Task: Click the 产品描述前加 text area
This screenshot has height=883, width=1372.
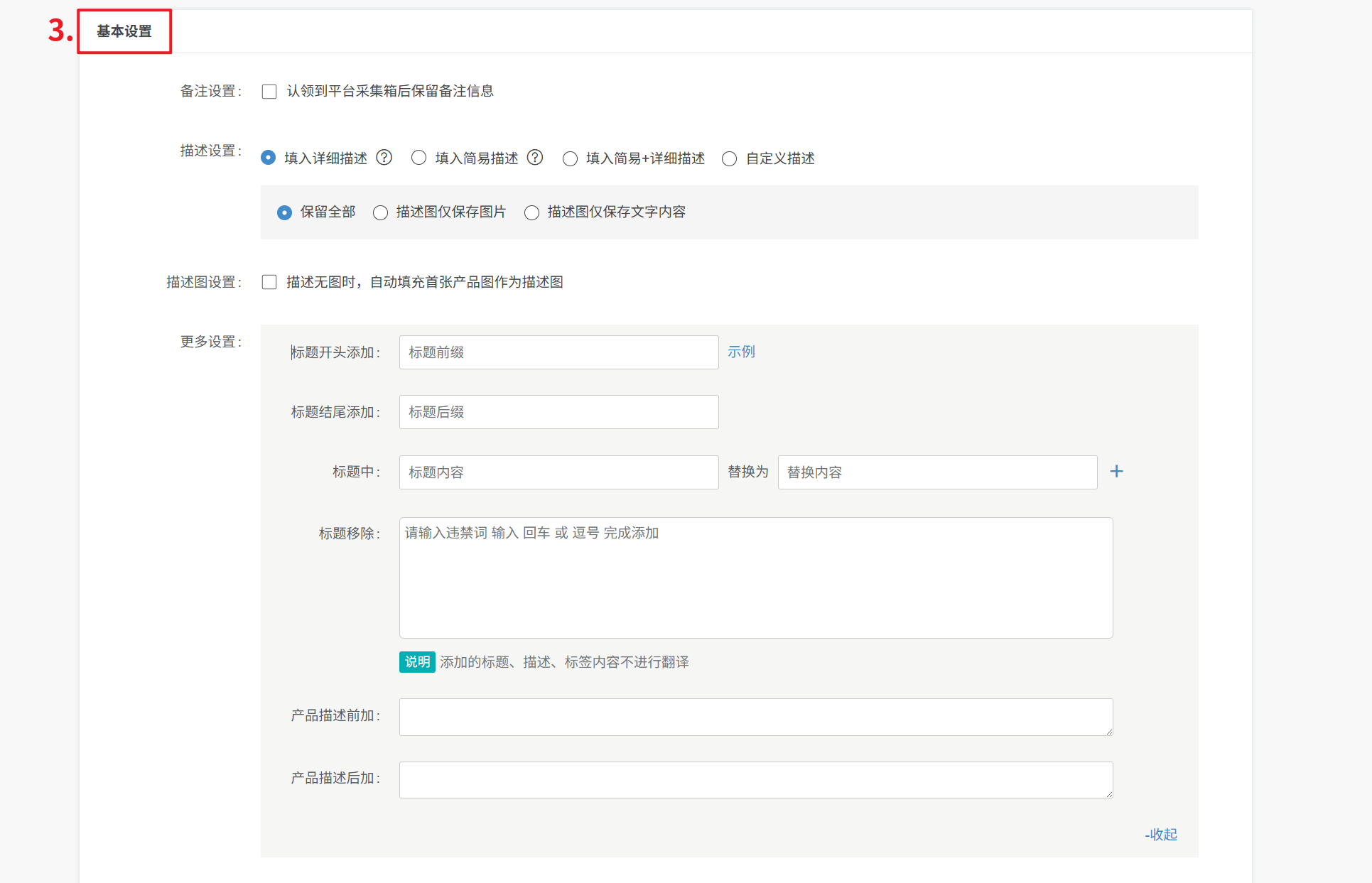Action: (x=755, y=717)
